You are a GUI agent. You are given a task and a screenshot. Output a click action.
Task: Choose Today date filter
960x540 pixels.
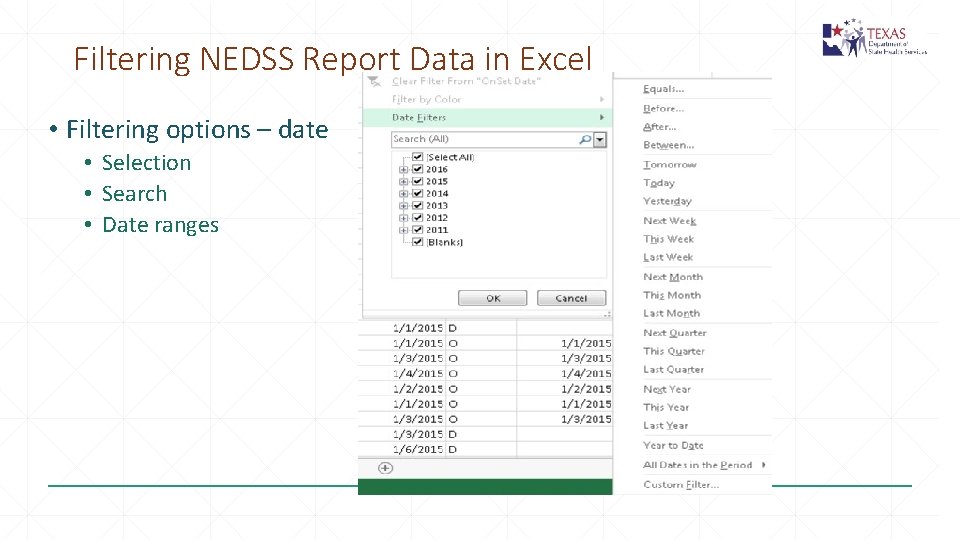click(x=659, y=182)
